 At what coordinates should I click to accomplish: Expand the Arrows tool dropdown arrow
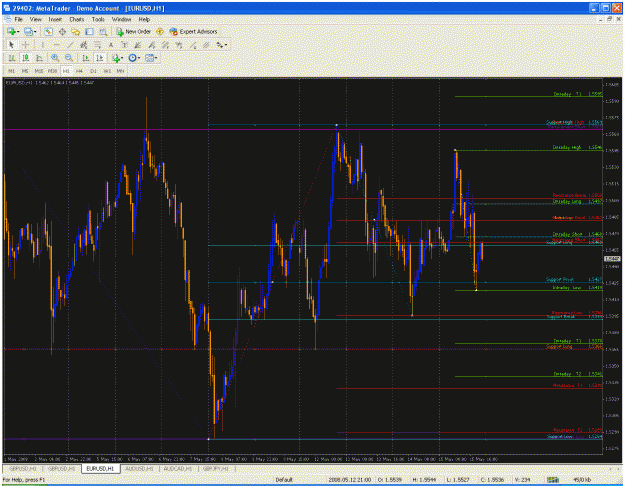[226, 45]
